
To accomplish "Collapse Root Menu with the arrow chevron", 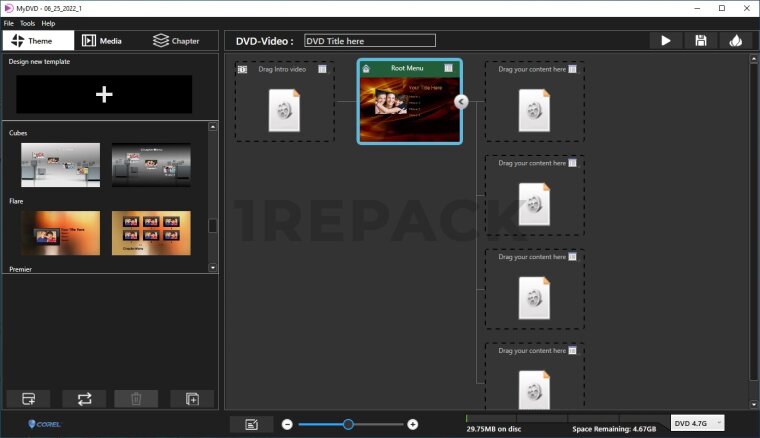I will pos(461,102).
